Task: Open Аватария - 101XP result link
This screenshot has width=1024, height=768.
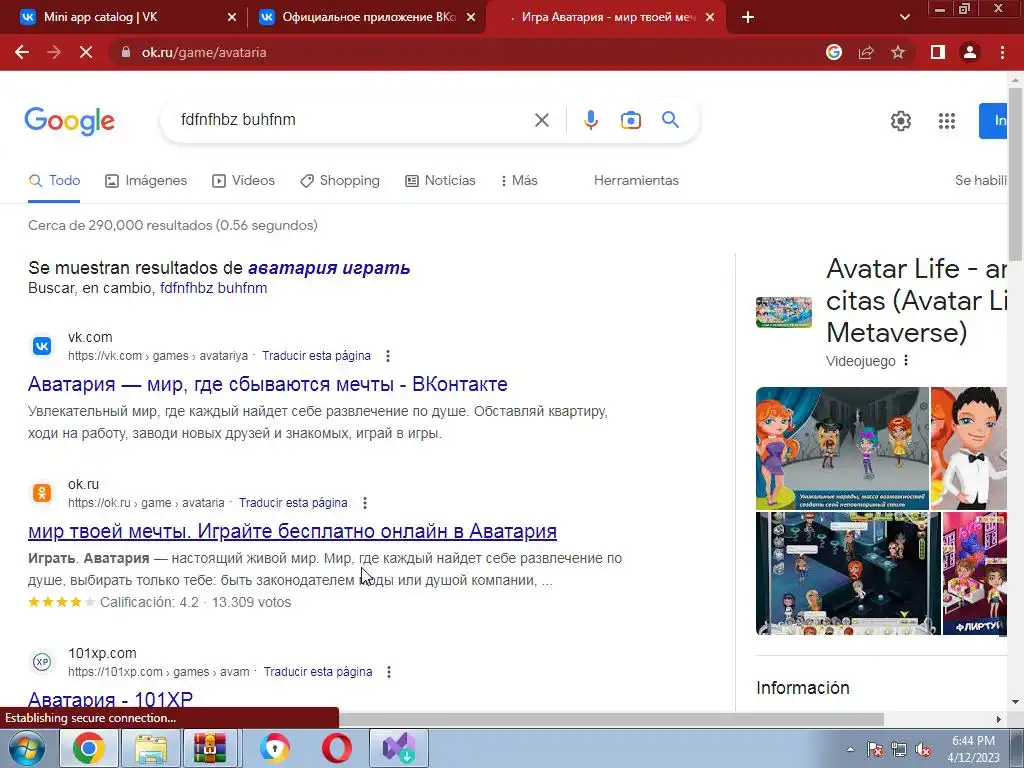Action: point(110,699)
